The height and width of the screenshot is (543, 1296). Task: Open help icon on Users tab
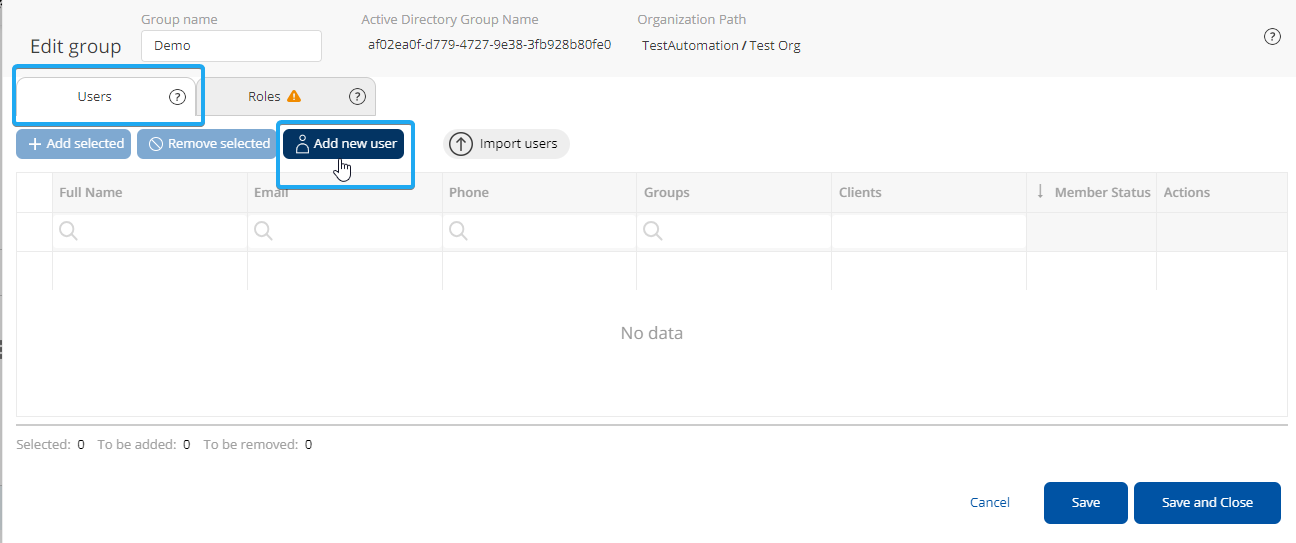tap(177, 97)
